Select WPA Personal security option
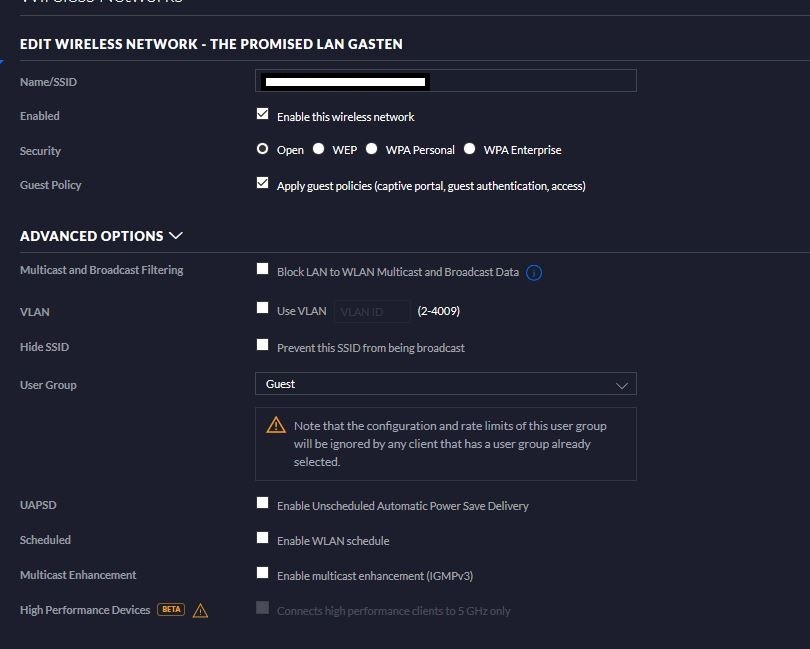The image size is (810, 649). tap(371, 149)
